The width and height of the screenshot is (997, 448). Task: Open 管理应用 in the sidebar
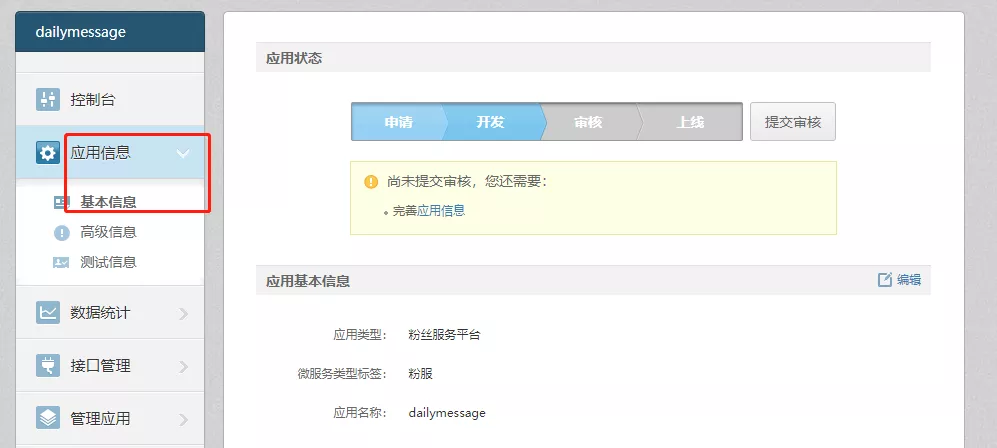[x=110, y=418]
